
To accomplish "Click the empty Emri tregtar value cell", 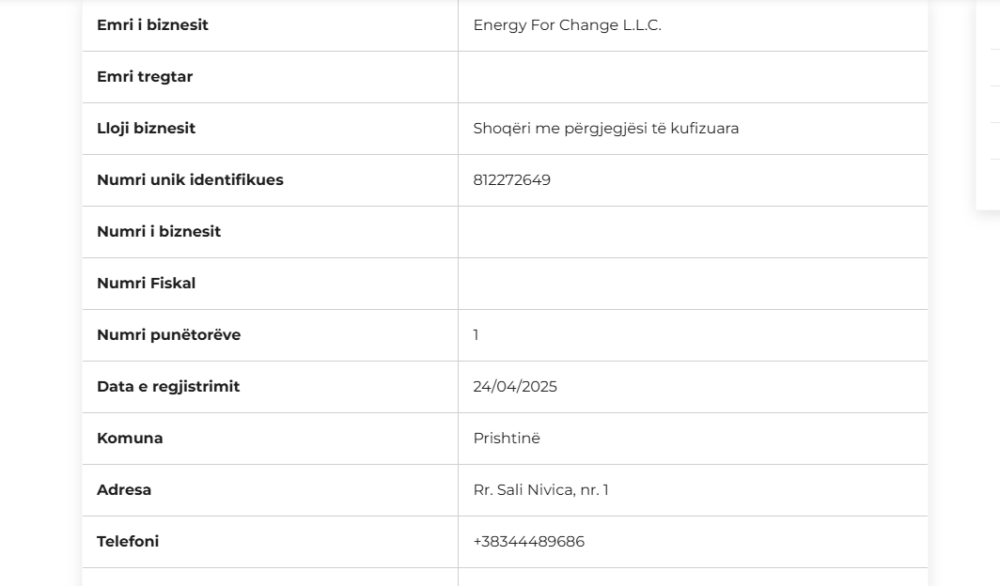I will point(693,77).
